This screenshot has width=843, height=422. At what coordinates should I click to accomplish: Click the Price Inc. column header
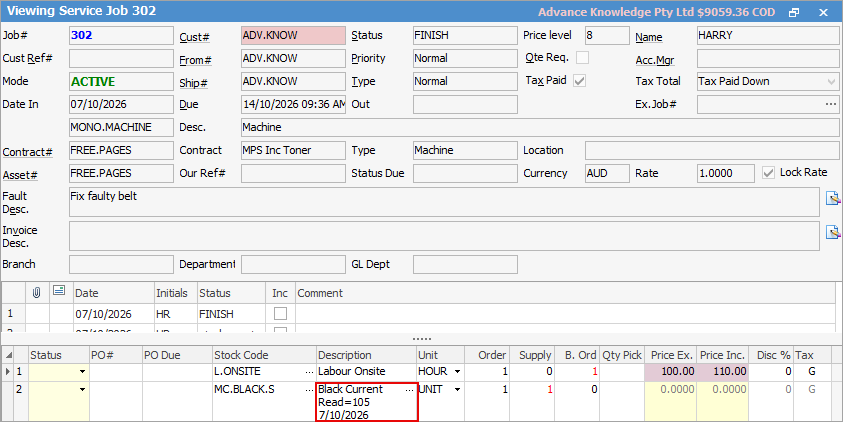point(723,355)
